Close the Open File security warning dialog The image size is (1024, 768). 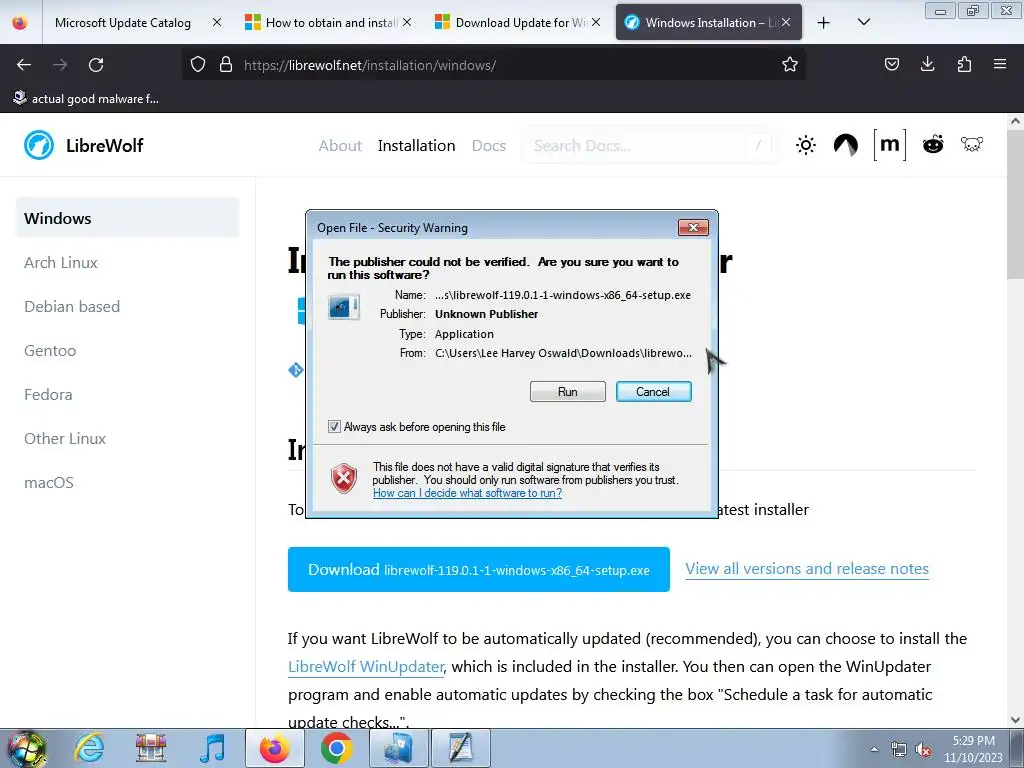[x=693, y=227]
